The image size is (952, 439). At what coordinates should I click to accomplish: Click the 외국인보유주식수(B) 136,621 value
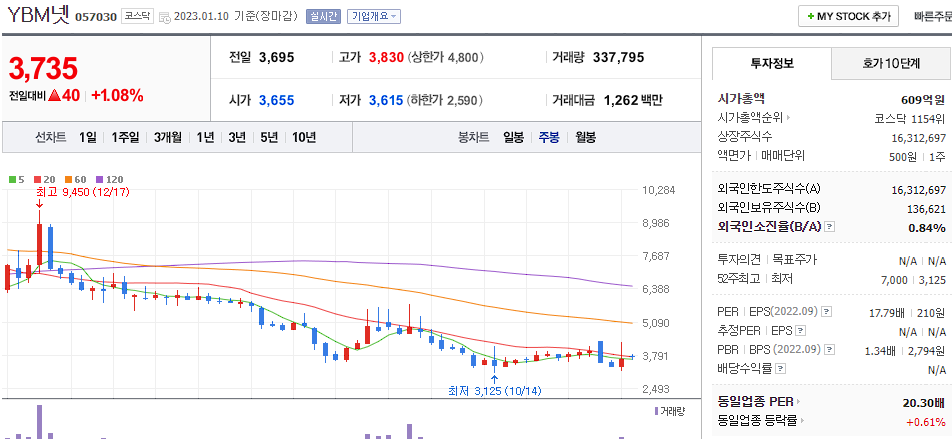pyautogui.click(x=926, y=209)
